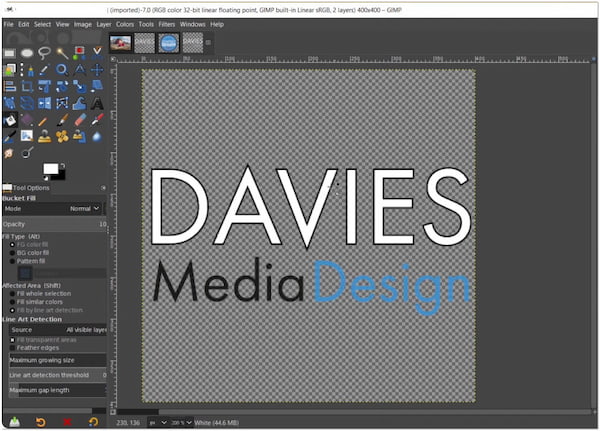Select the Text tool
Image resolution: width=600 pixels, height=431 pixels.
pyautogui.click(x=97, y=103)
